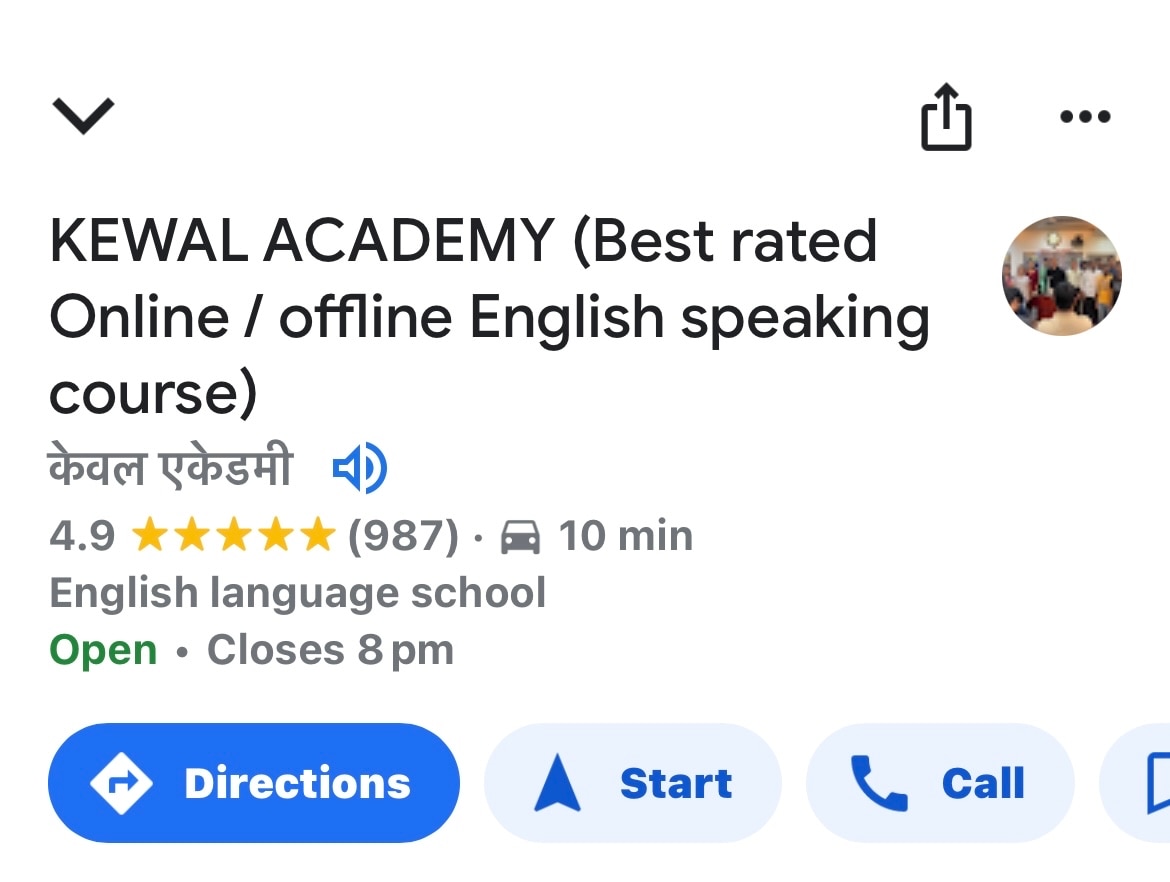Open the (987) reviews count
The width and height of the screenshot is (1170, 882).
tap(402, 536)
